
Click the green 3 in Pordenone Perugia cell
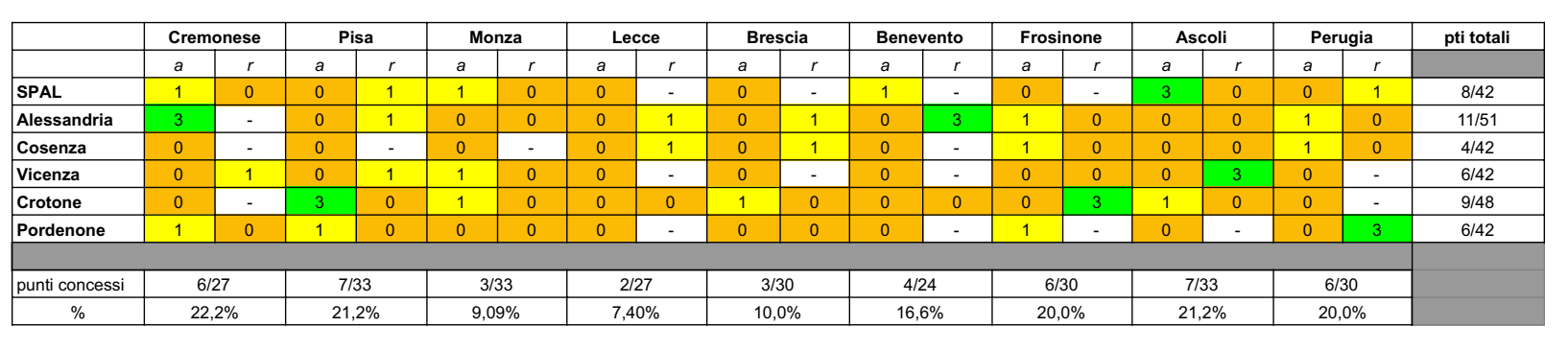coord(1376,230)
